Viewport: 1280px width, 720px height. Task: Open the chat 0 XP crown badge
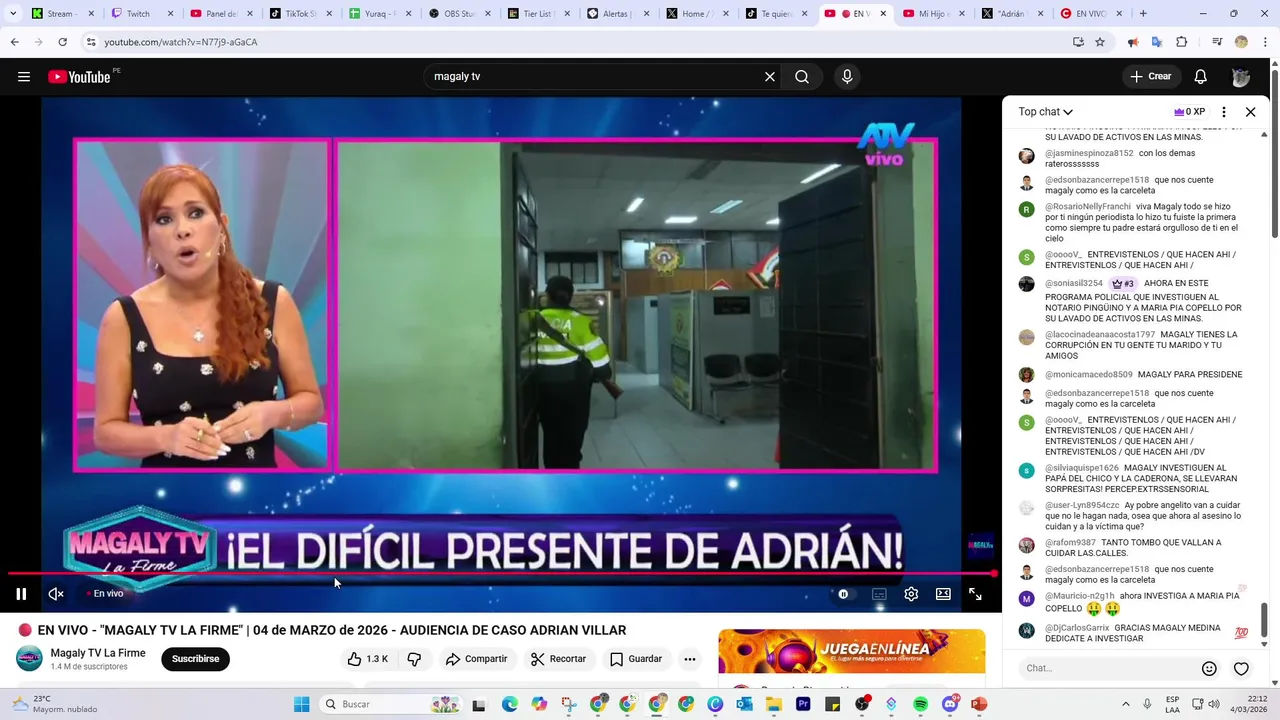point(1189,112)
